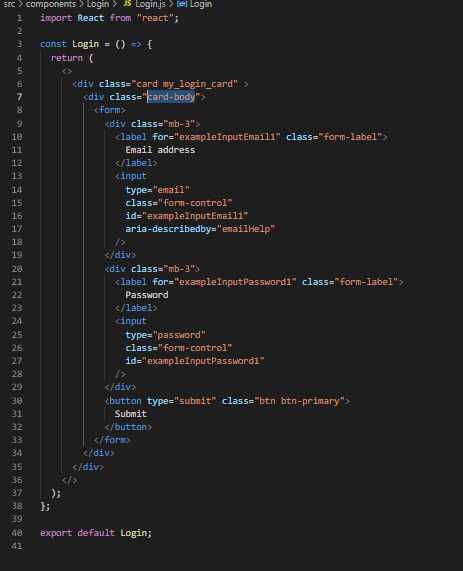463x571 pixels.
Task: Click type="password" on line 25
Action: 165,335
